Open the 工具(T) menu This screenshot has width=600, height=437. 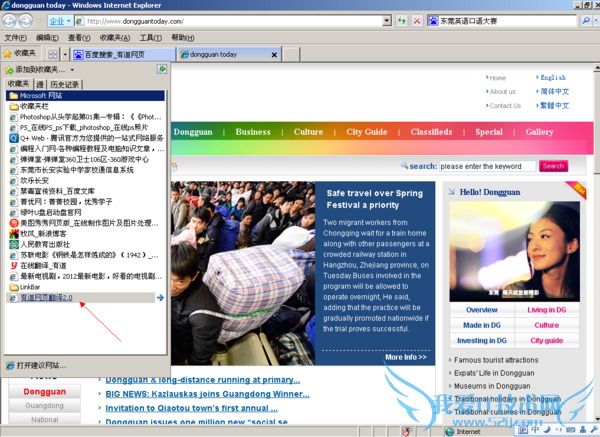[151, 38]
